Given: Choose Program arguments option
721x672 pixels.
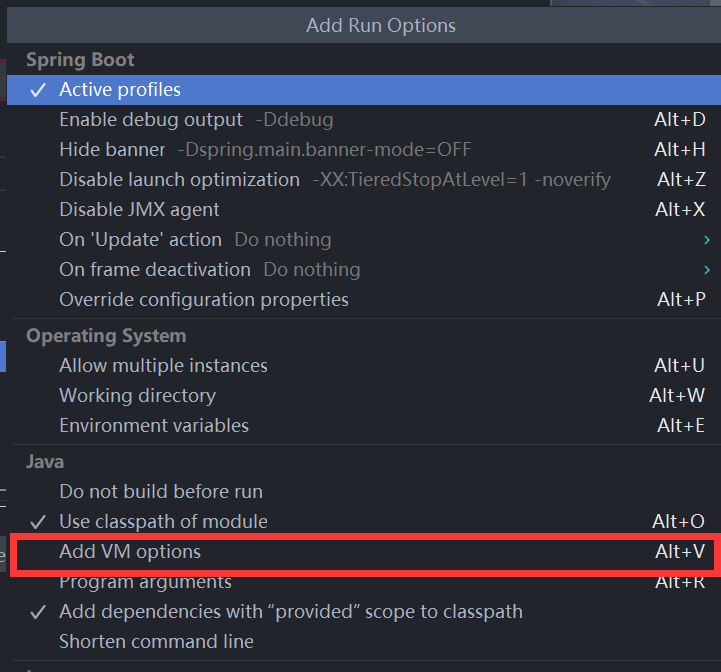Looking at the screenshot, I should [364, 582].
